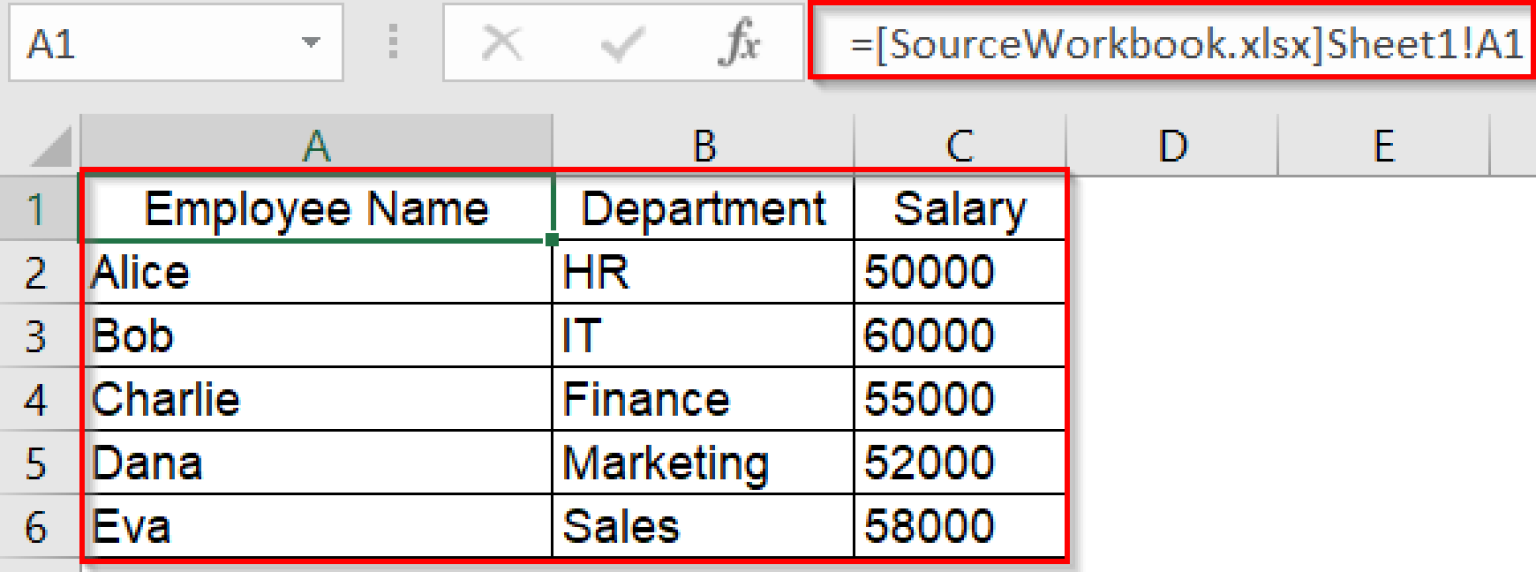Click the Select All triangle corner
1536x572 pixels.
click(x=52, y=147)
